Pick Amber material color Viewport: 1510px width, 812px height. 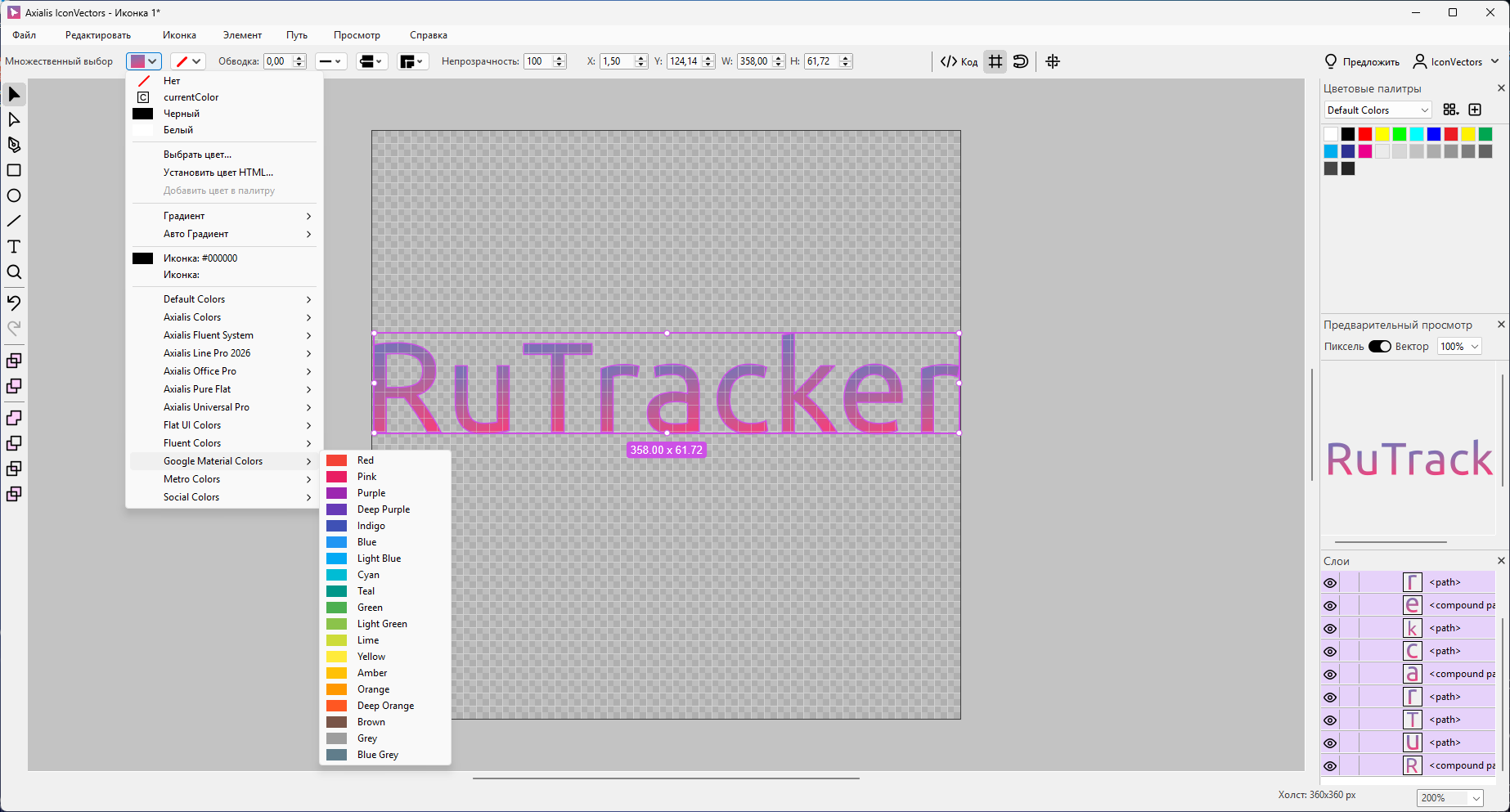point(384,673)
